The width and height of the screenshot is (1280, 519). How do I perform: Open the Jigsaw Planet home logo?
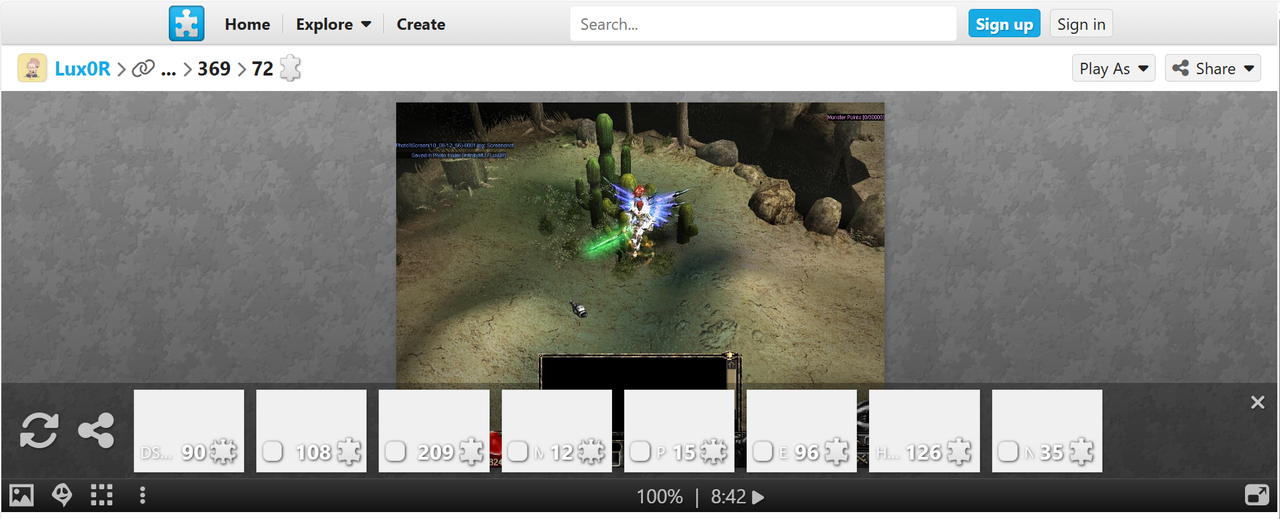pyautogui.click(x=186, y=23)
